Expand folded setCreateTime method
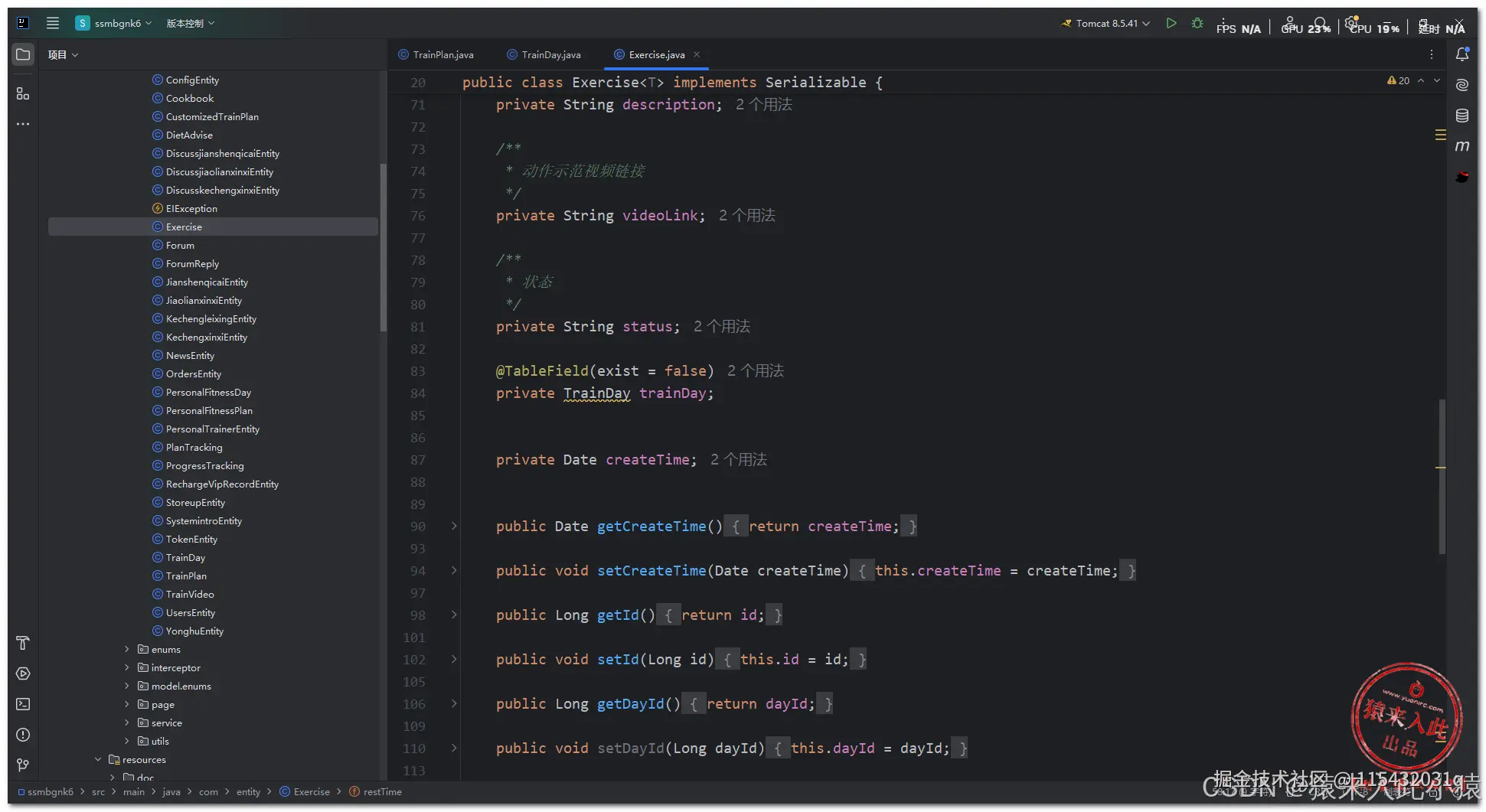 (454, 570)
